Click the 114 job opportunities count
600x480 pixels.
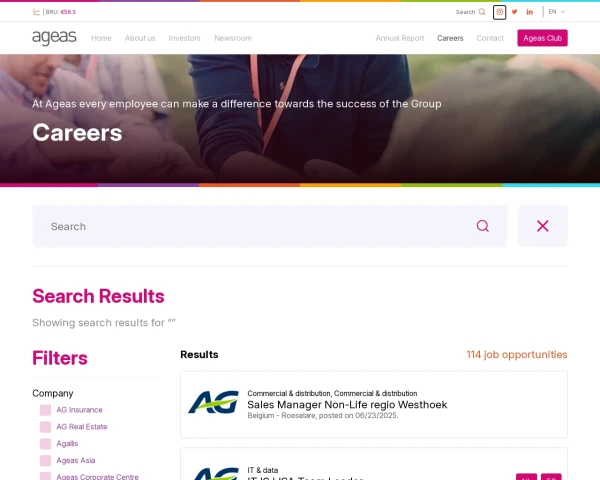pos(517,354)
